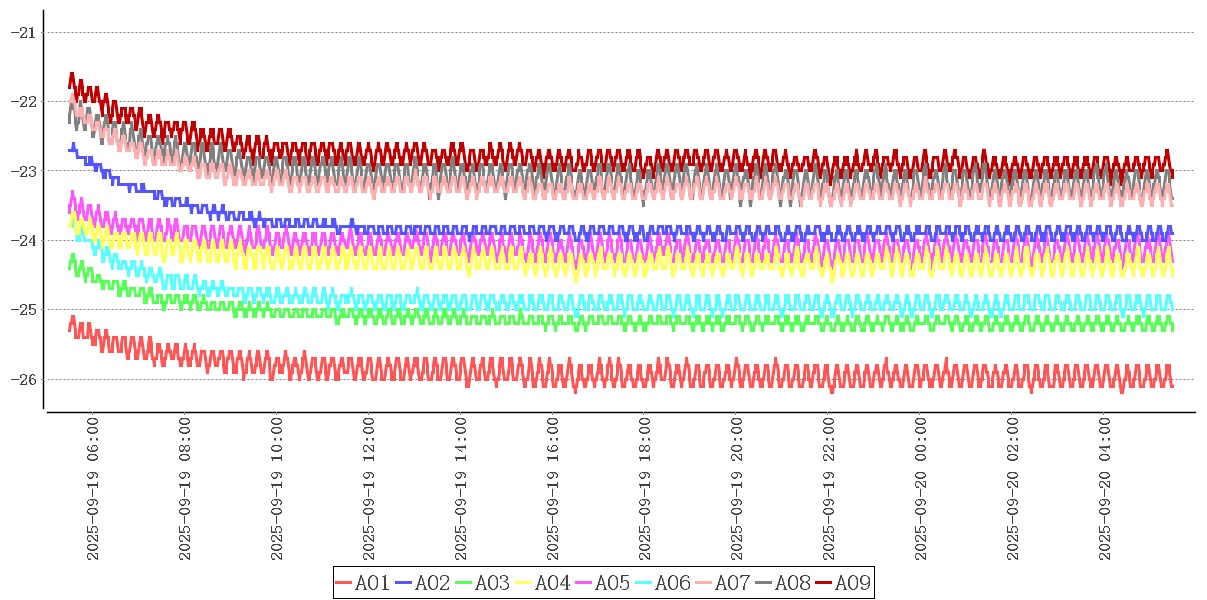
Task: Click the cyan A06 legend swatch
Action: [x=644, y=583]
